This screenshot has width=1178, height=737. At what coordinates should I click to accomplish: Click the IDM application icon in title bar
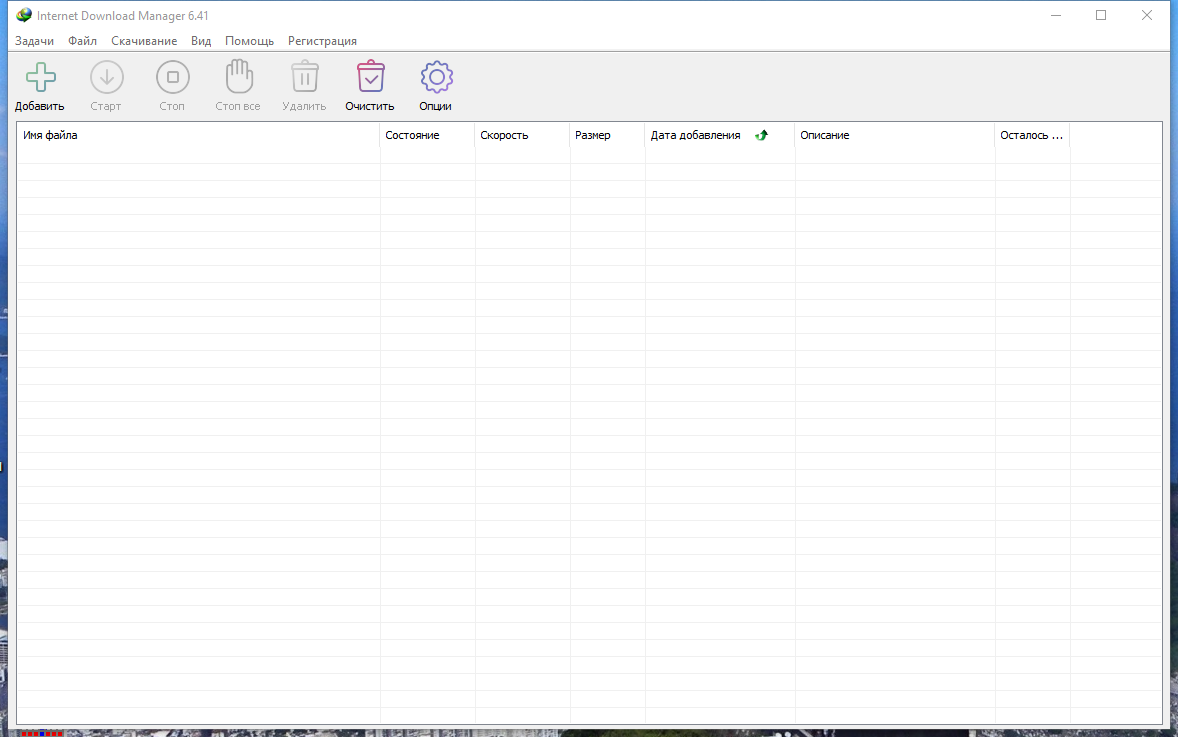point(24,16)
